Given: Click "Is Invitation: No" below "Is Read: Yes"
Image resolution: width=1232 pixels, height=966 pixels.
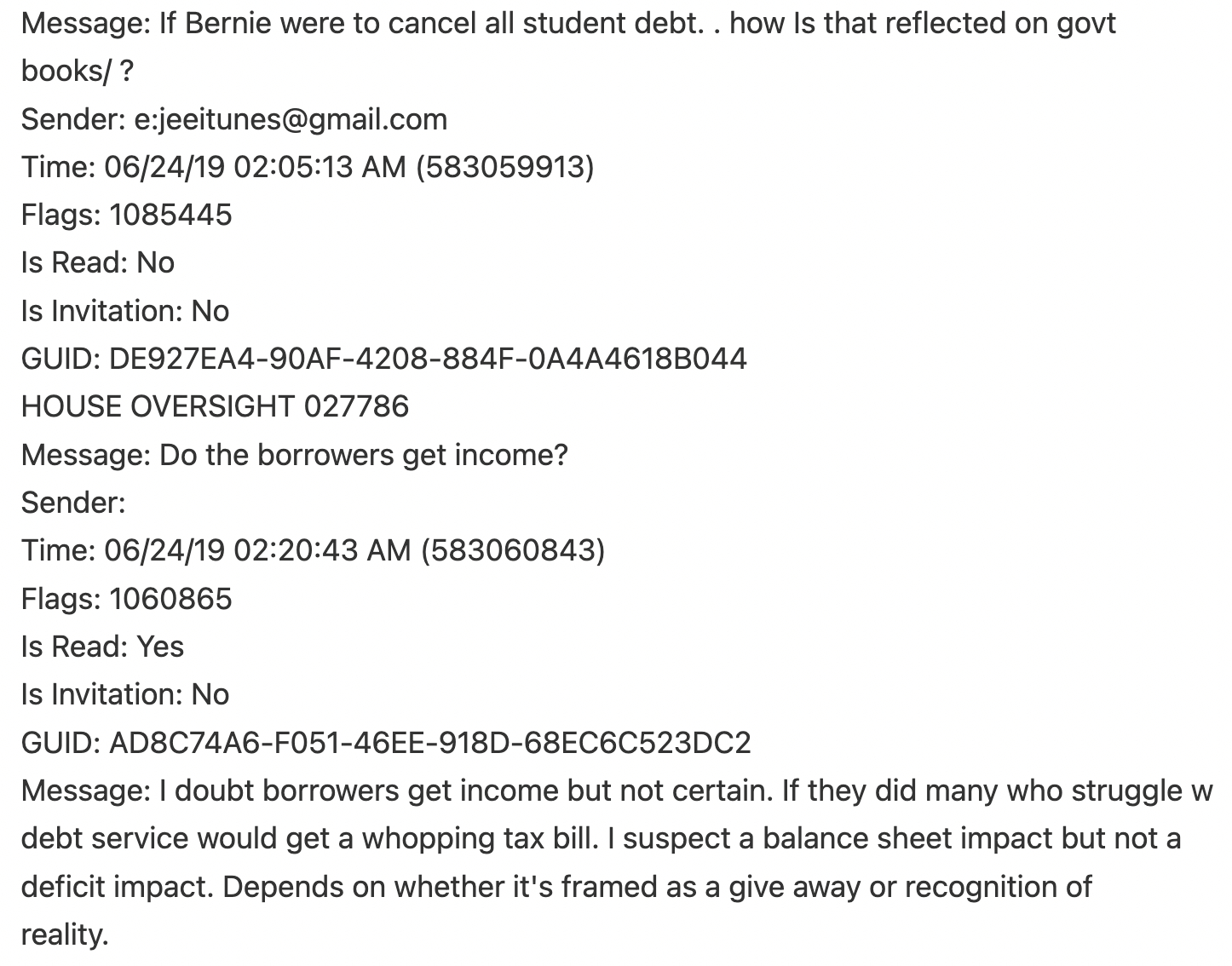Looking at the screenshot, I should point(125,694).
